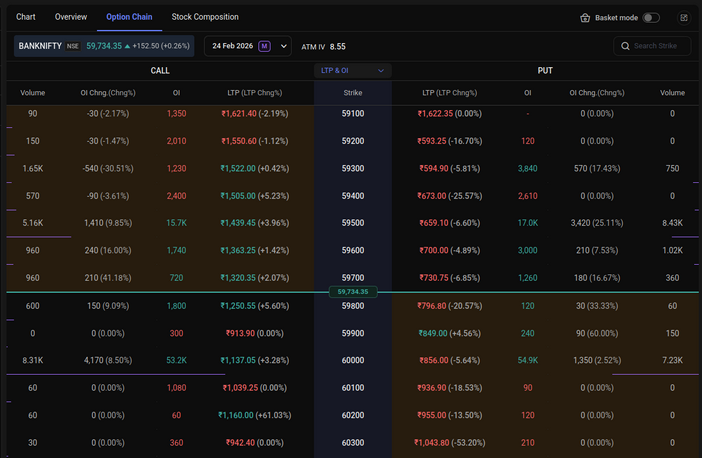This screenshot has height=458, width=702.
Task: Open the BANKNIFTY symbol selector
Action: tap(40, 46)
